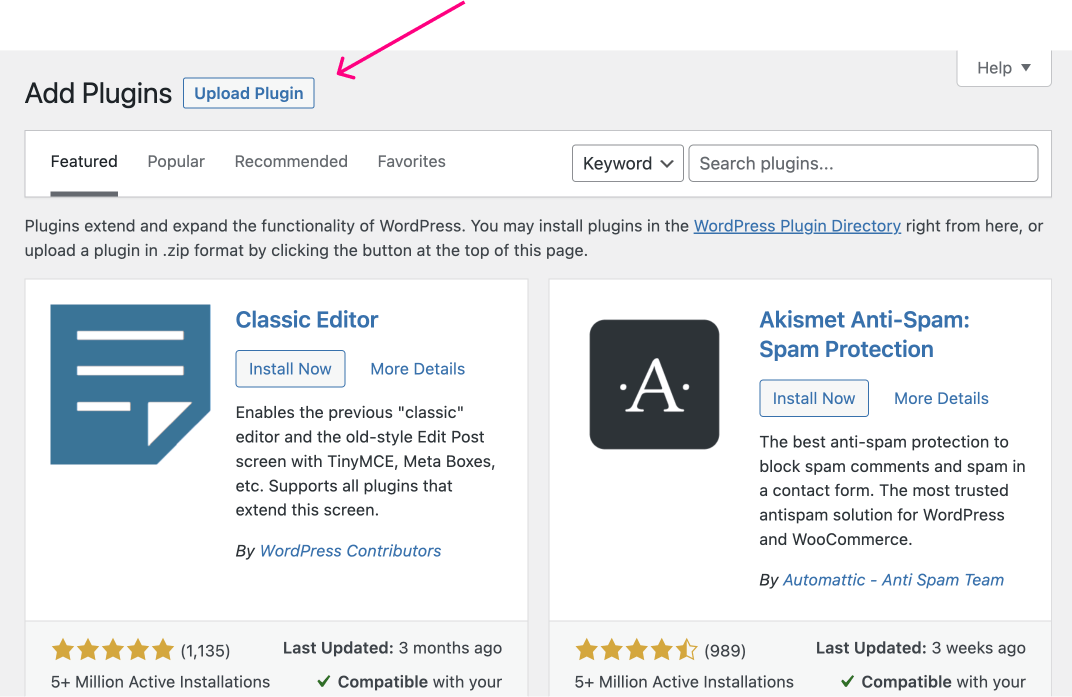Switch to the Popular tab
This screenshot has width=1072, height=697.
[x=176, y=161]
